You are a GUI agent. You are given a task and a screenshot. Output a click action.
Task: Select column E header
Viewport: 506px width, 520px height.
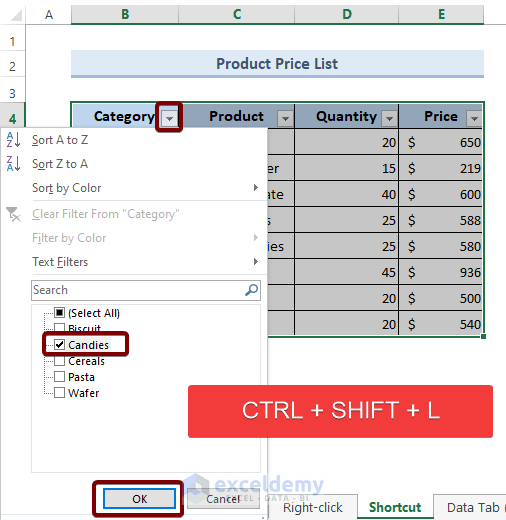coord(441,15)
